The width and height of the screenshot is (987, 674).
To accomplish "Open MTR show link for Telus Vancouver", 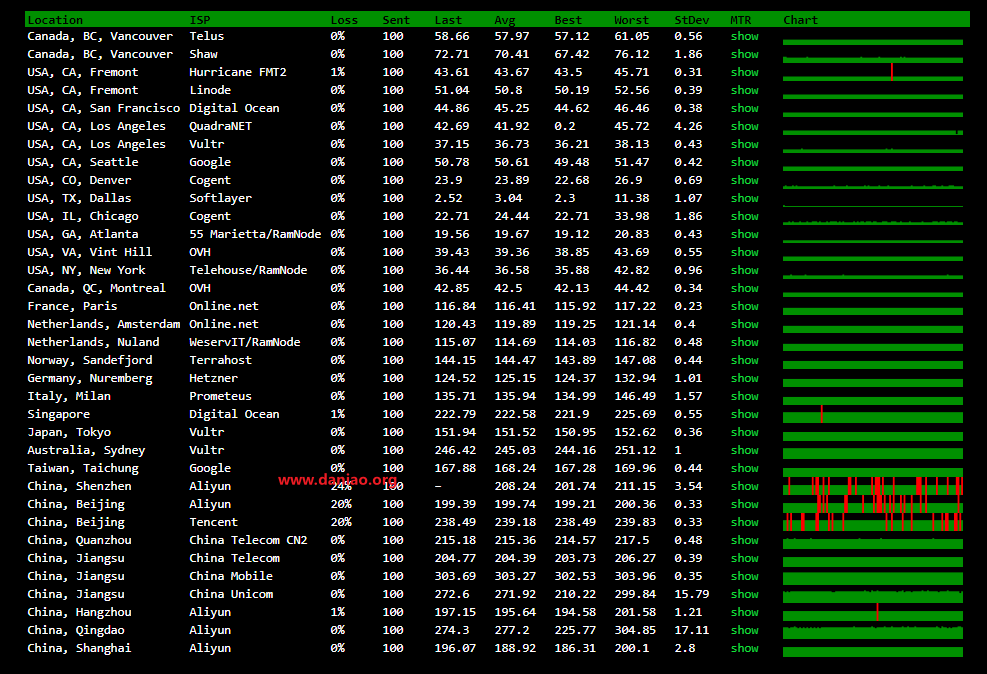I will [744, 37].
